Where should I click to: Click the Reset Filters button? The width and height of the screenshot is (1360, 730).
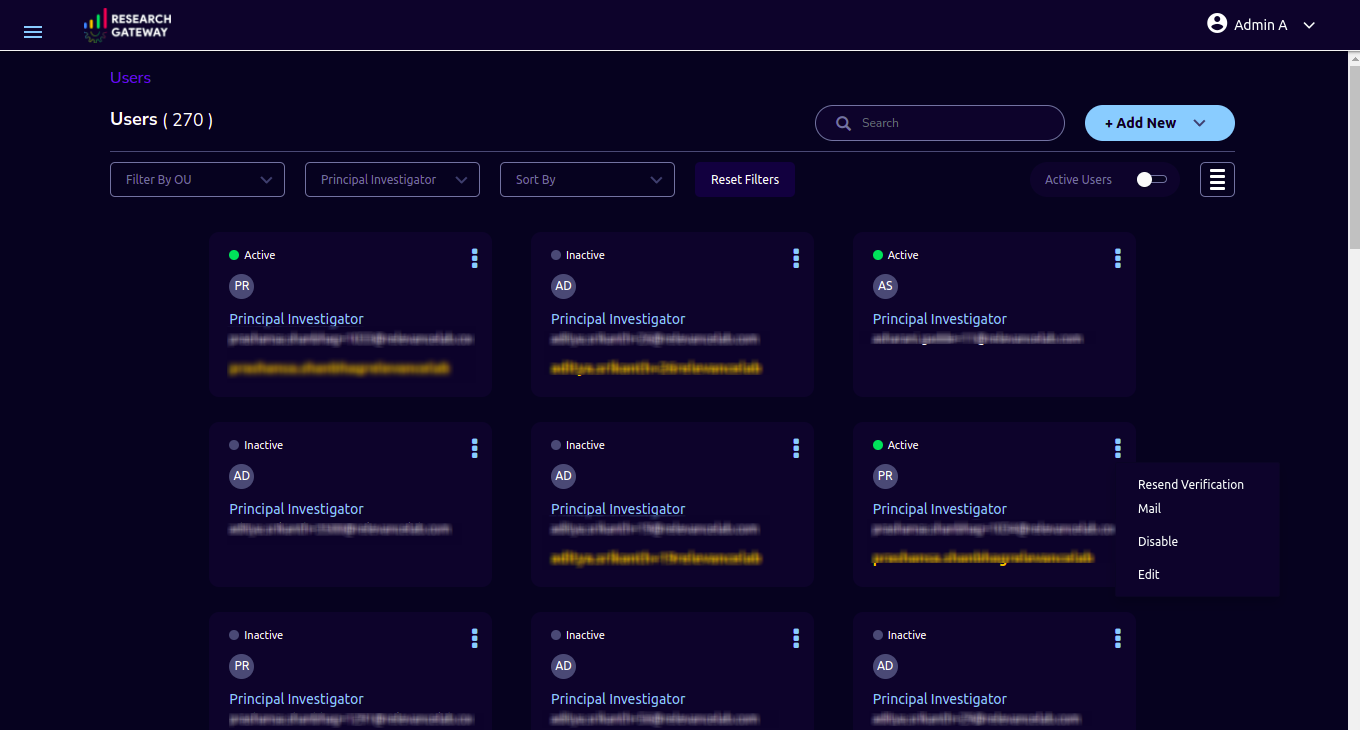click(x=745, y=180)
